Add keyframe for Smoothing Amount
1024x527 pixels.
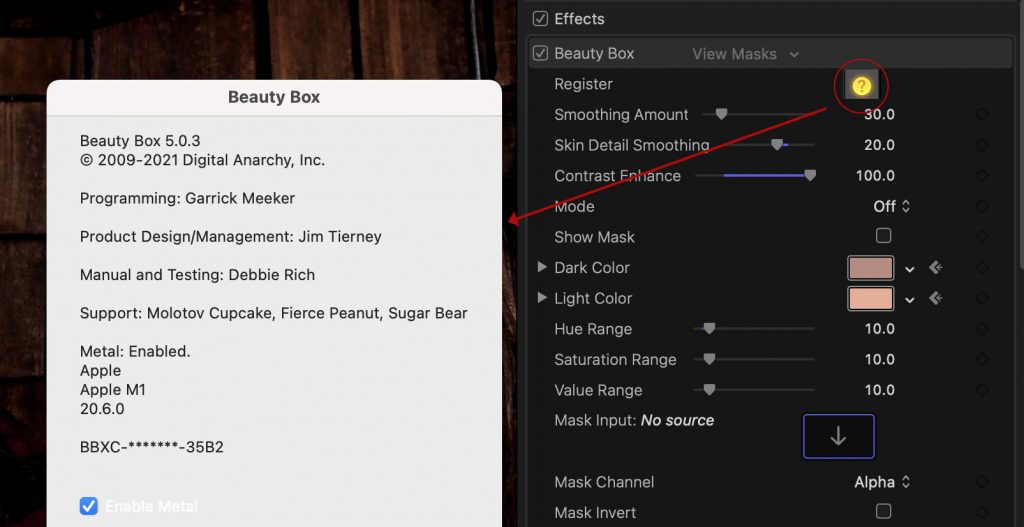click(x=982, y=114)
